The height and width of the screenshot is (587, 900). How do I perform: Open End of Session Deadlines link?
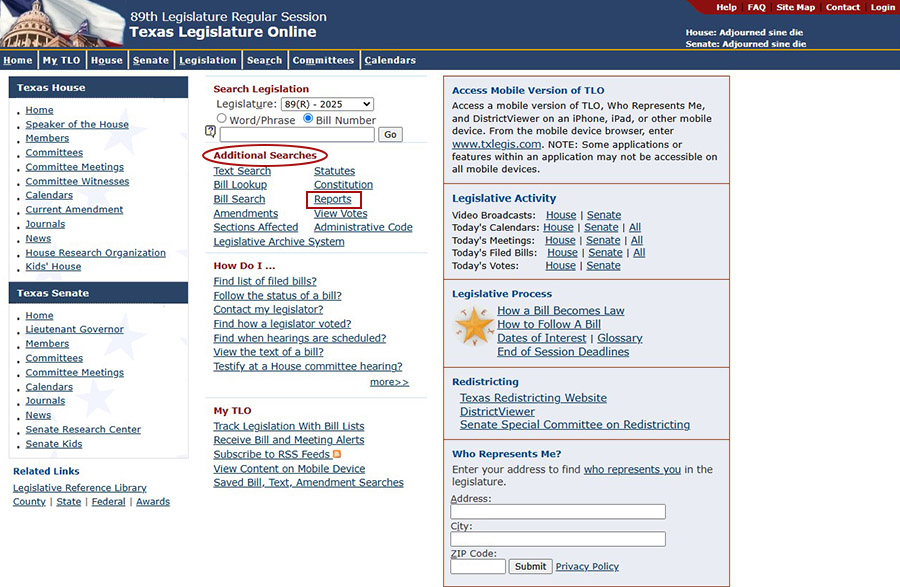(x=563, y=352)
